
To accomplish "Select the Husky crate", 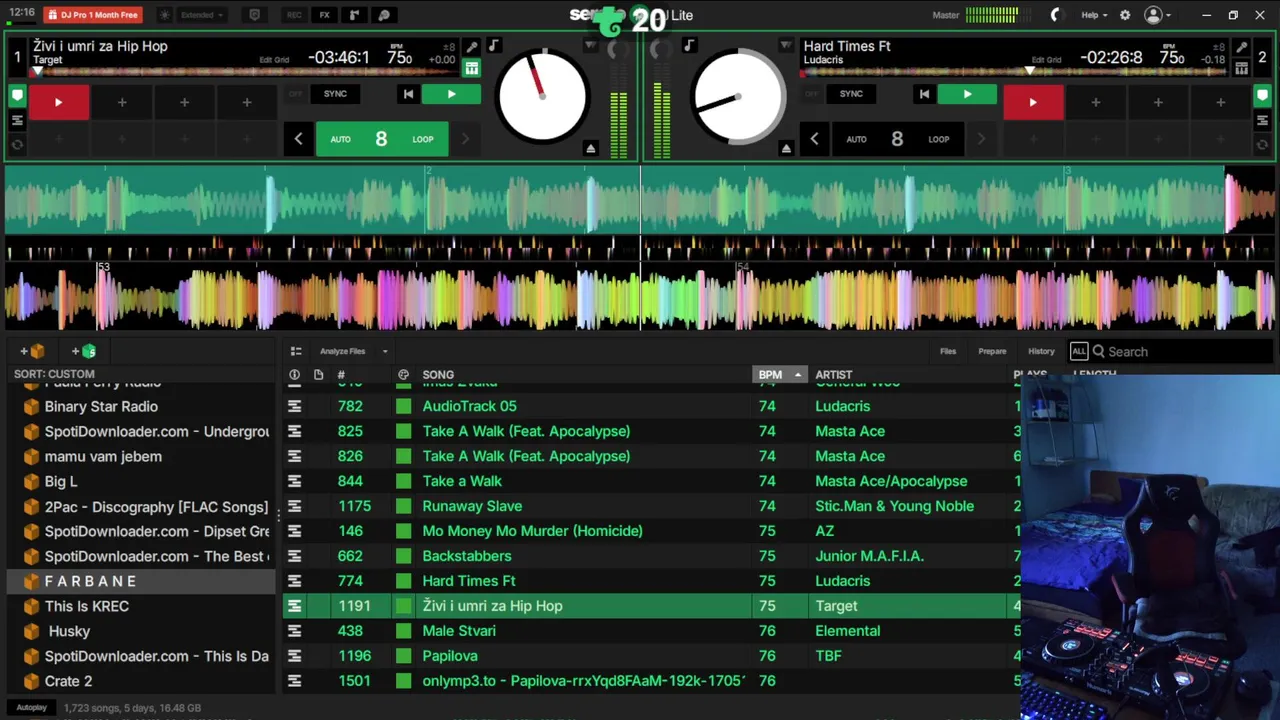I will 141,631.
